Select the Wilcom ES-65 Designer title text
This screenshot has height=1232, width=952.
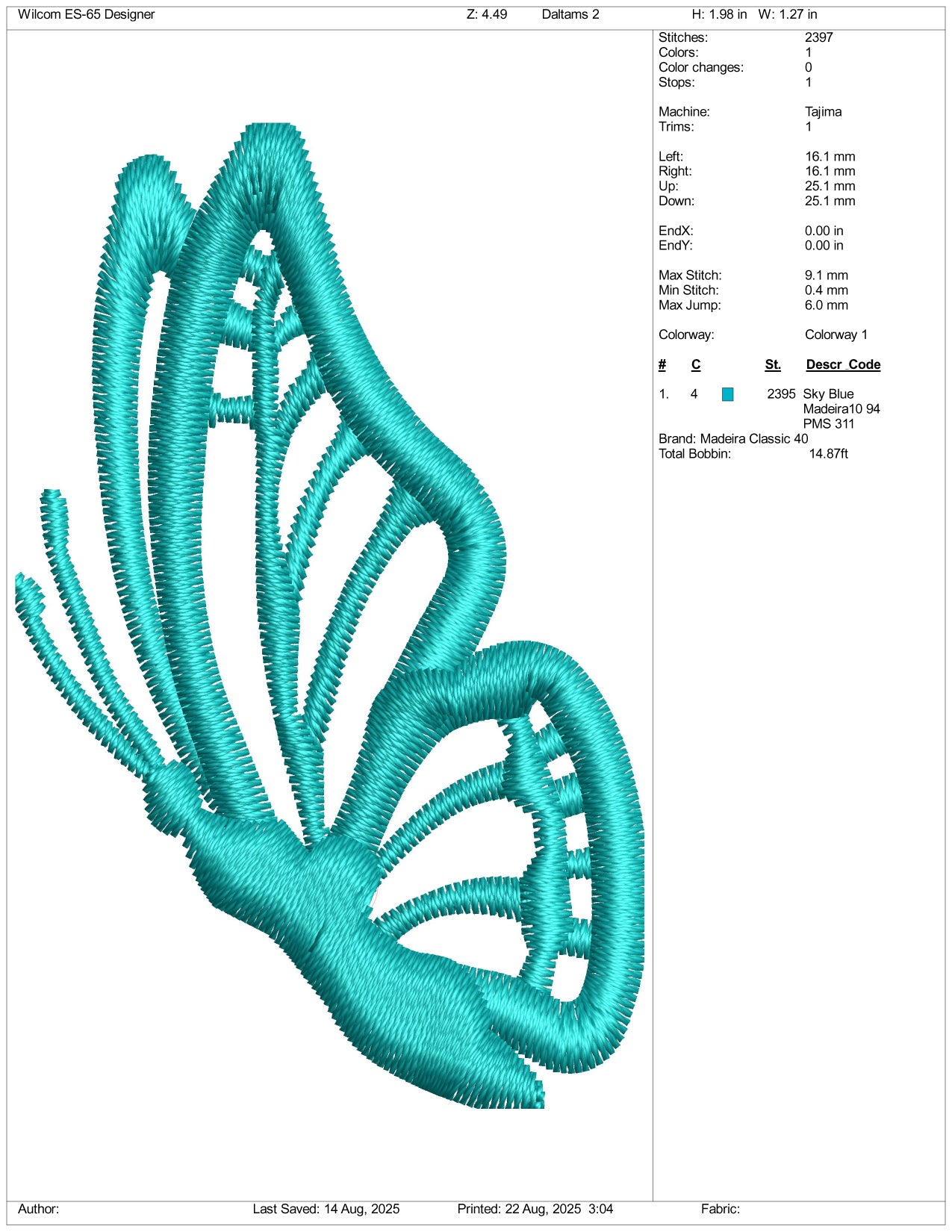coord(87,14)
